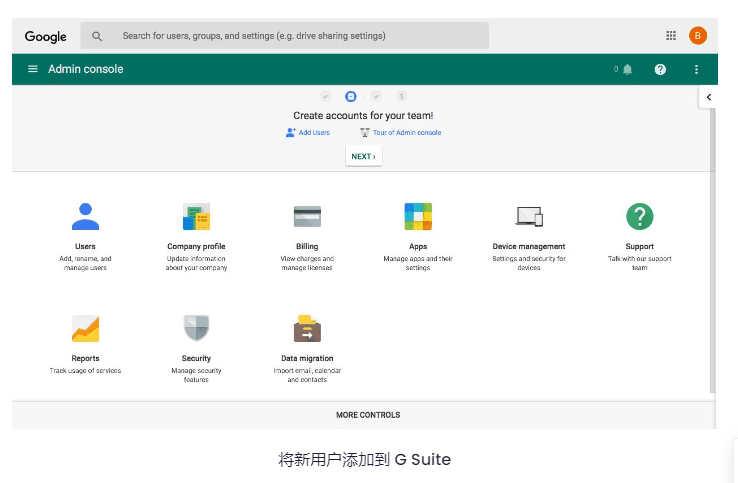Click the orange B account avatar
The width and height of the screenshot is (738, 483).
point(698,36)
